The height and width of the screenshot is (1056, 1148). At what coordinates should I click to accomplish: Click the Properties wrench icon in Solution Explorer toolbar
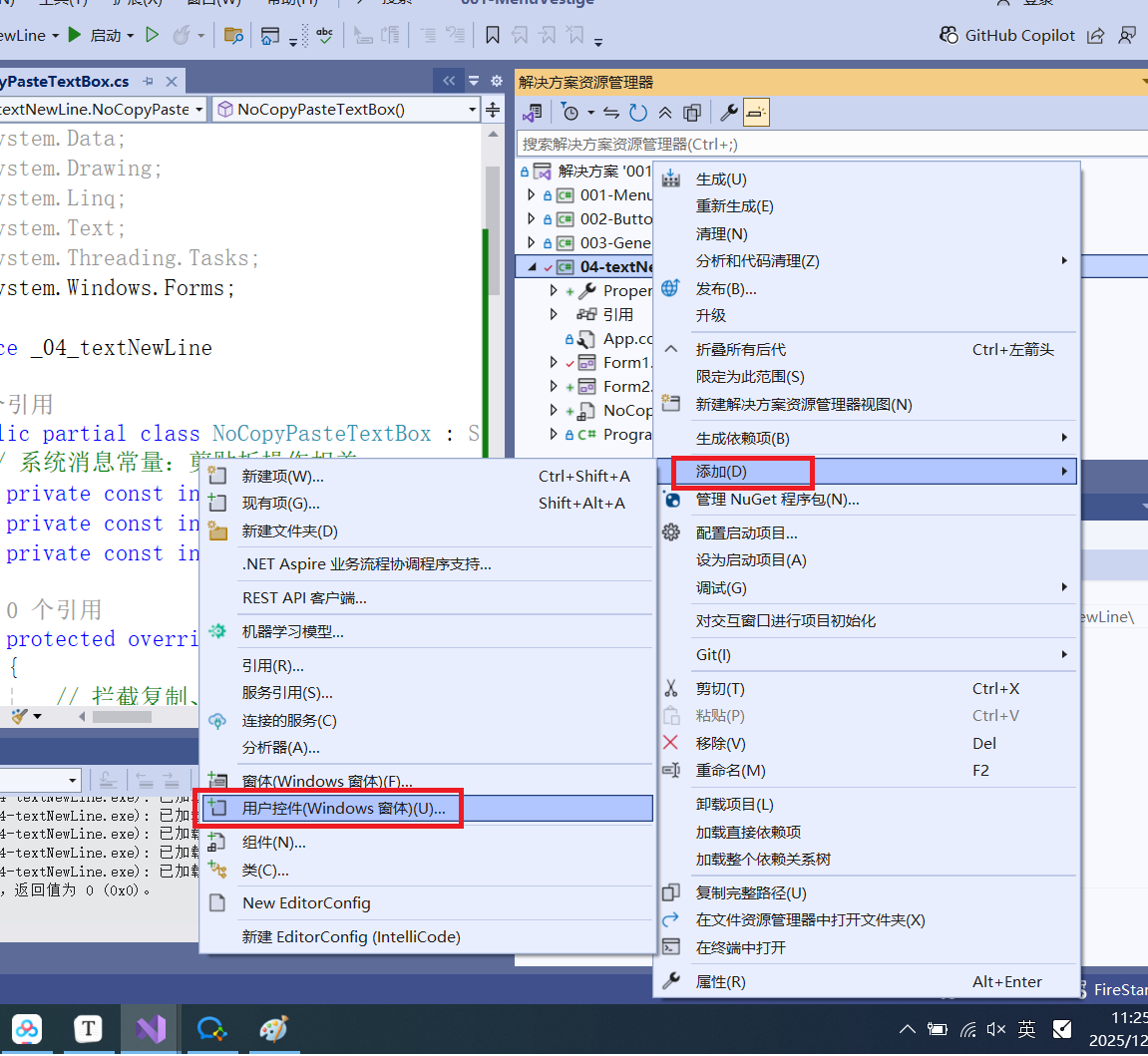pos(728,113)
